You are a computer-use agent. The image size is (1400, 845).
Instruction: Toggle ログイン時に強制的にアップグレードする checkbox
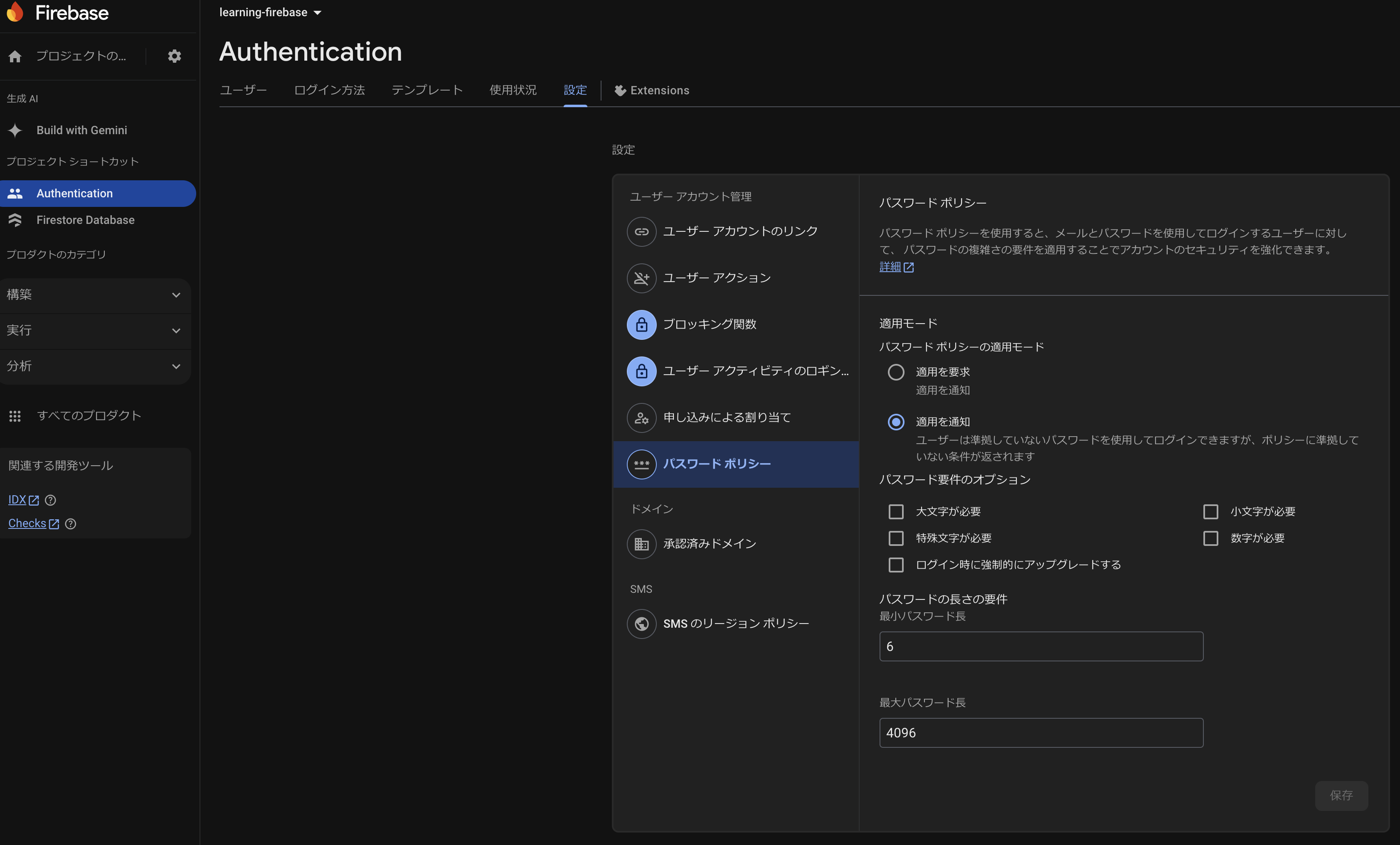click(x=896, y=565)
